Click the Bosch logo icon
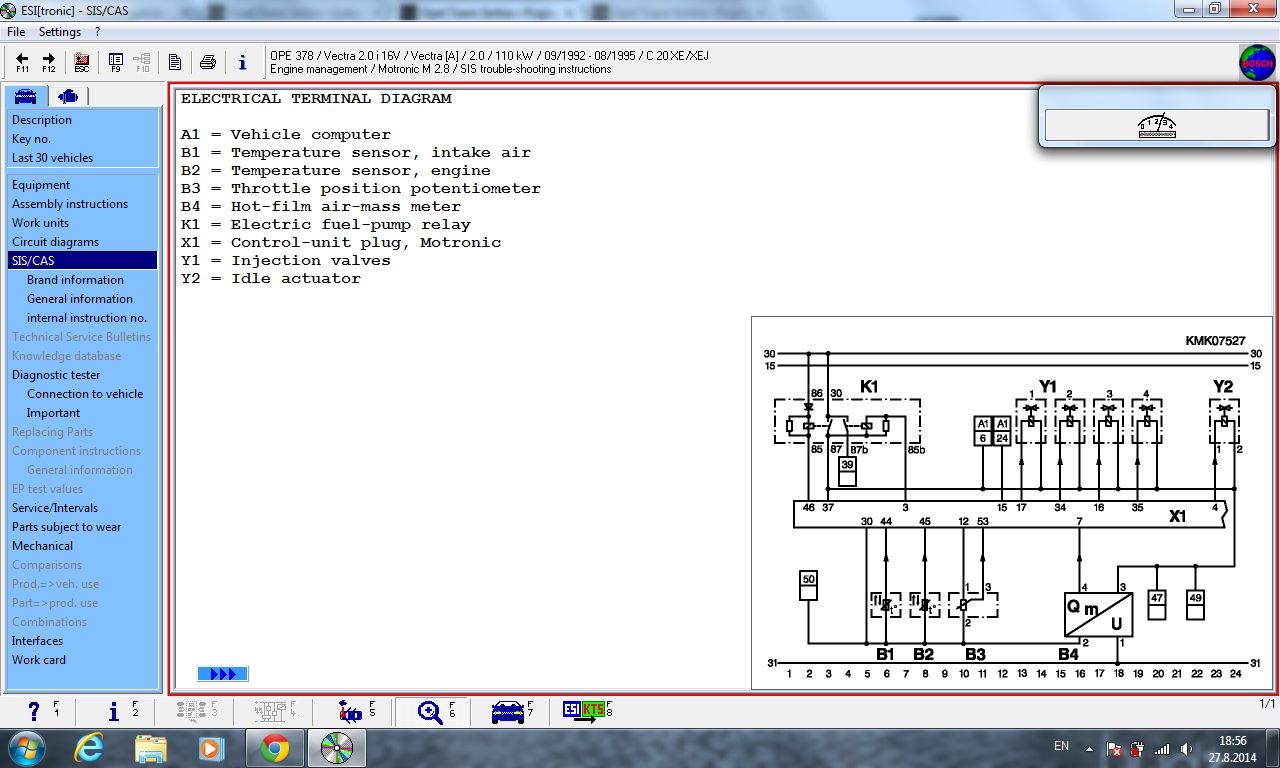This screenshot has height=768, width=1280. click(x=1257, y=62)
